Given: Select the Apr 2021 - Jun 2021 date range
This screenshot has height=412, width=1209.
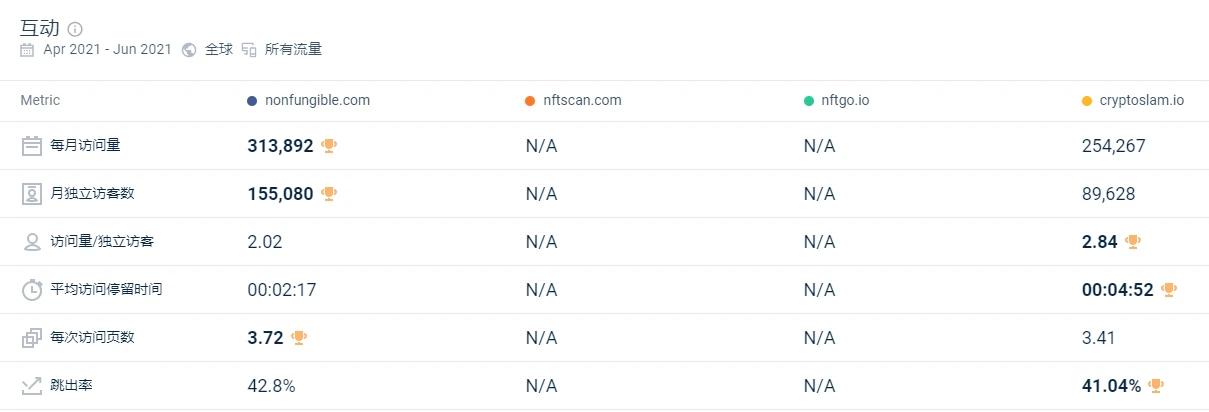Looking at the screenshot, I should coord(107,49).
